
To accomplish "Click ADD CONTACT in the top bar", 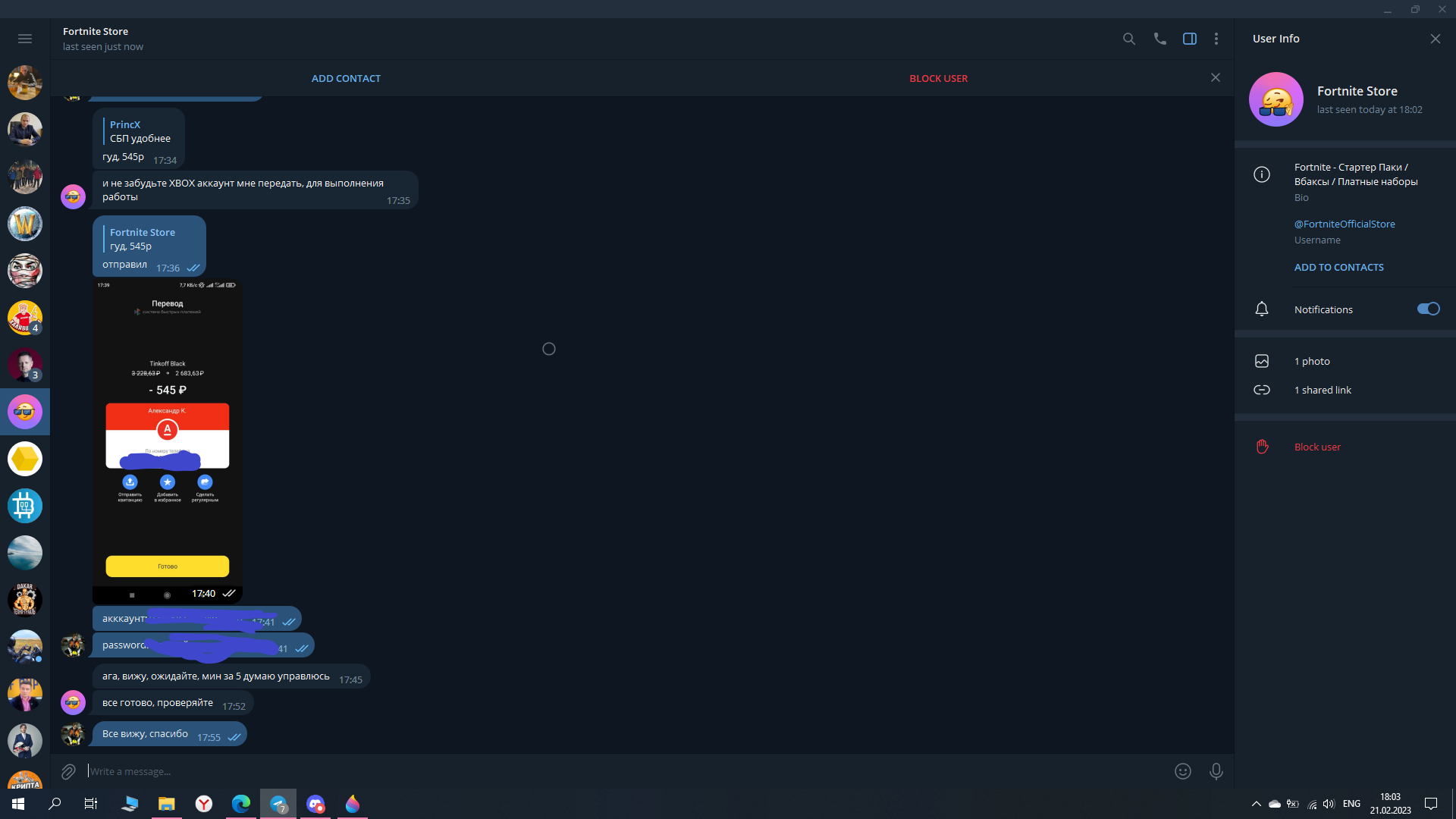I will (346, 78).
